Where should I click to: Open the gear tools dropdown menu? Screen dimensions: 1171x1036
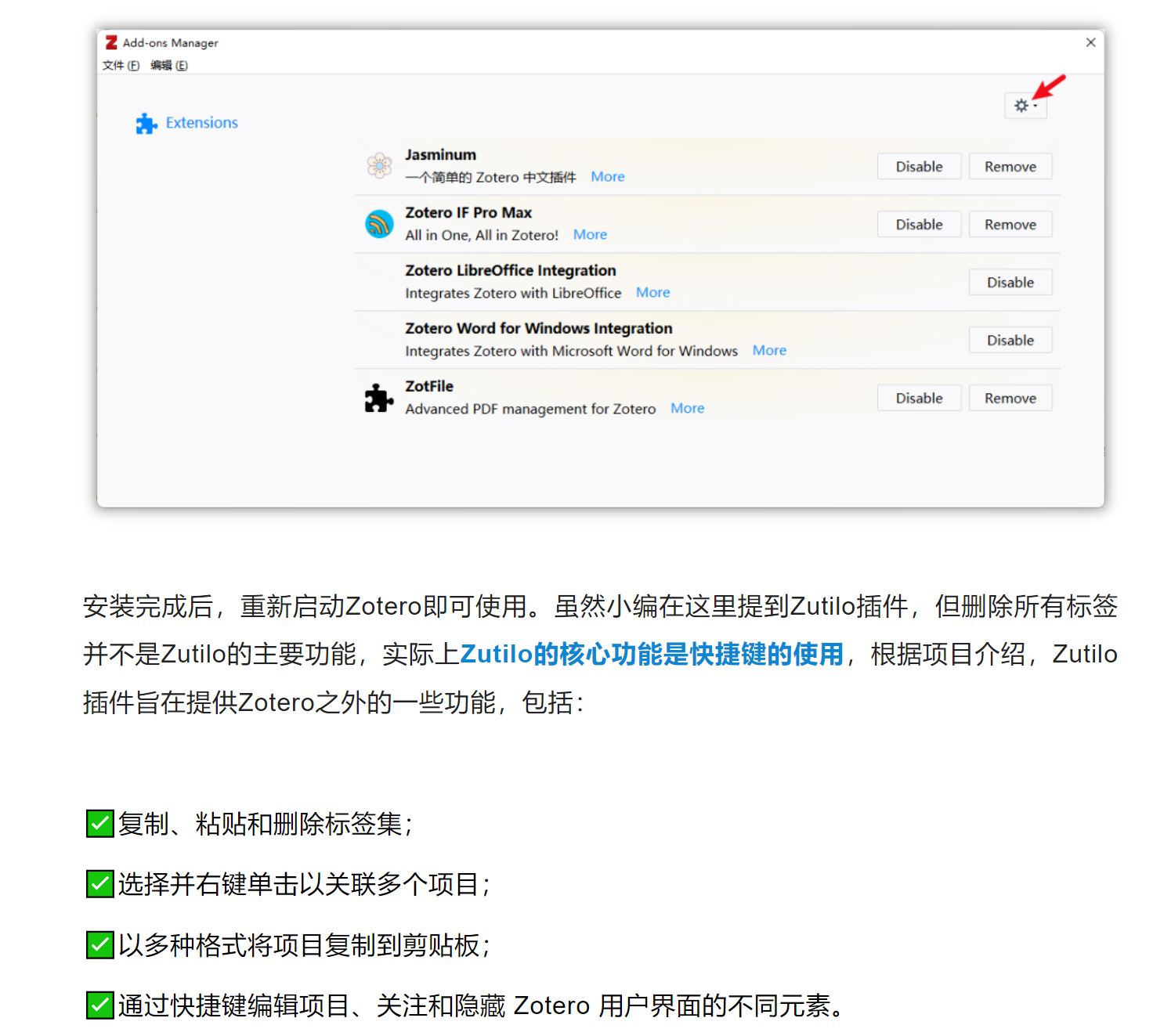click(1025, 105)
